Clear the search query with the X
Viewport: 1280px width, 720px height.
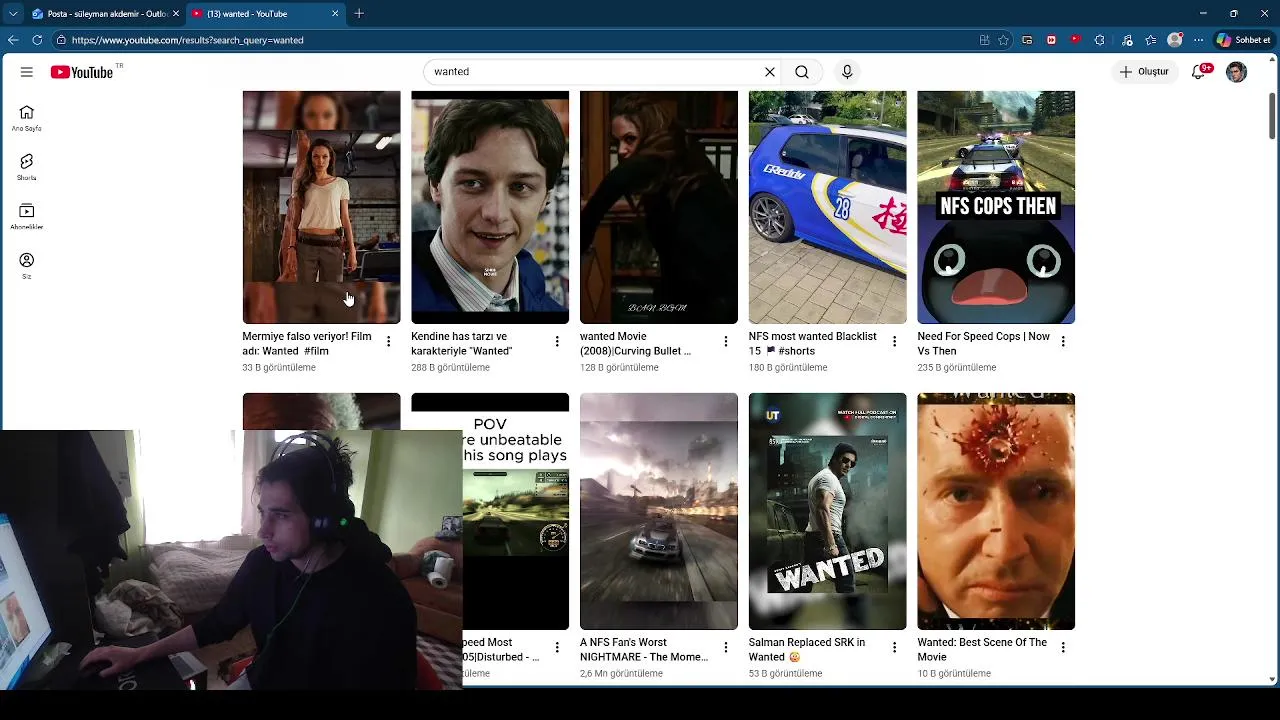(x=770, y=72)
